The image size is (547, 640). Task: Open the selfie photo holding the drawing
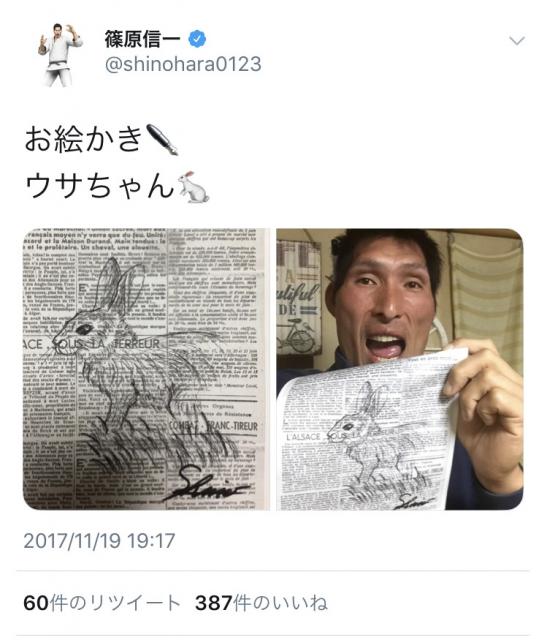point(400,369)
